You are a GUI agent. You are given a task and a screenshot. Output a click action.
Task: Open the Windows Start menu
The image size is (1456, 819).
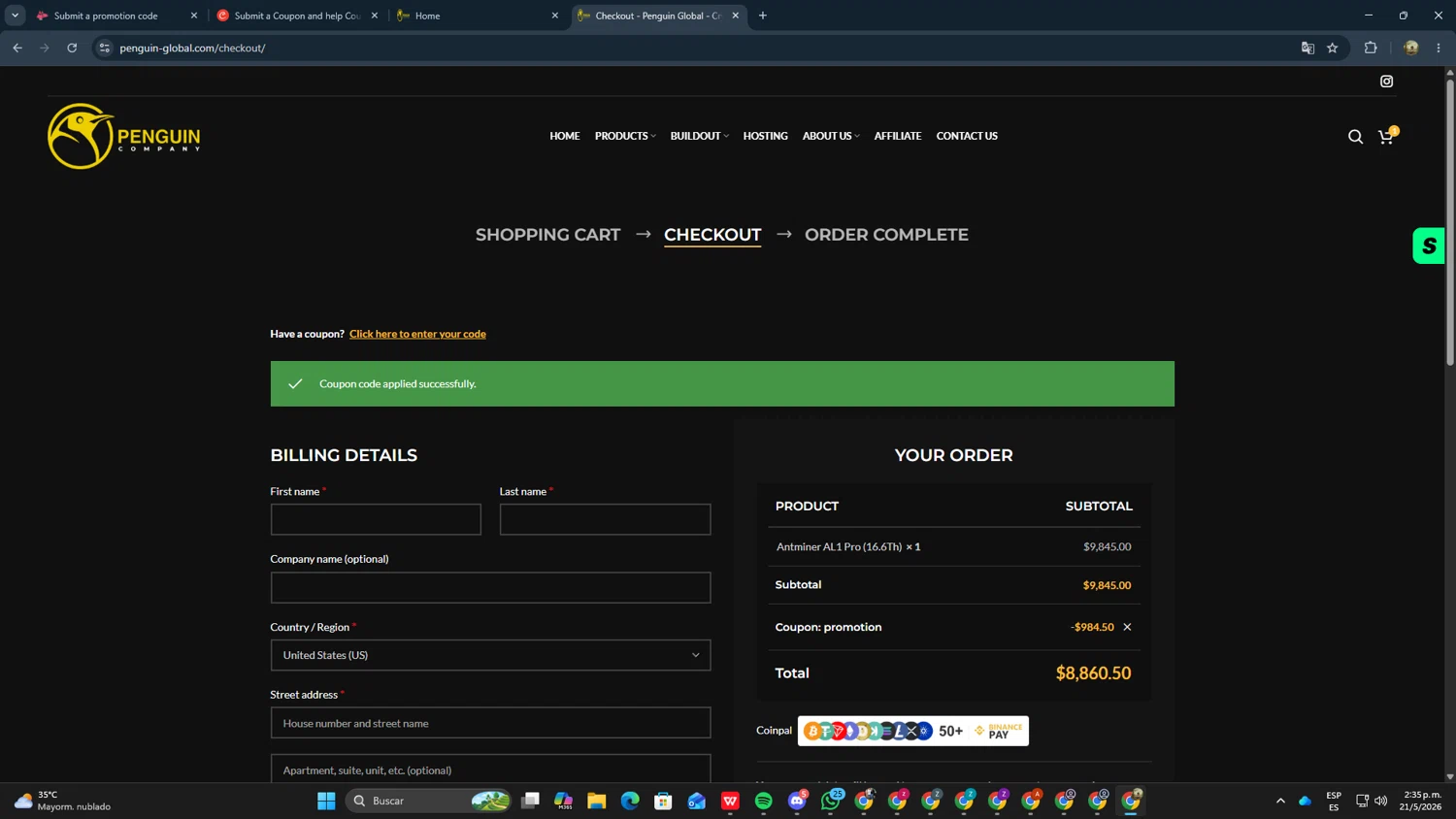pos(326,801)
